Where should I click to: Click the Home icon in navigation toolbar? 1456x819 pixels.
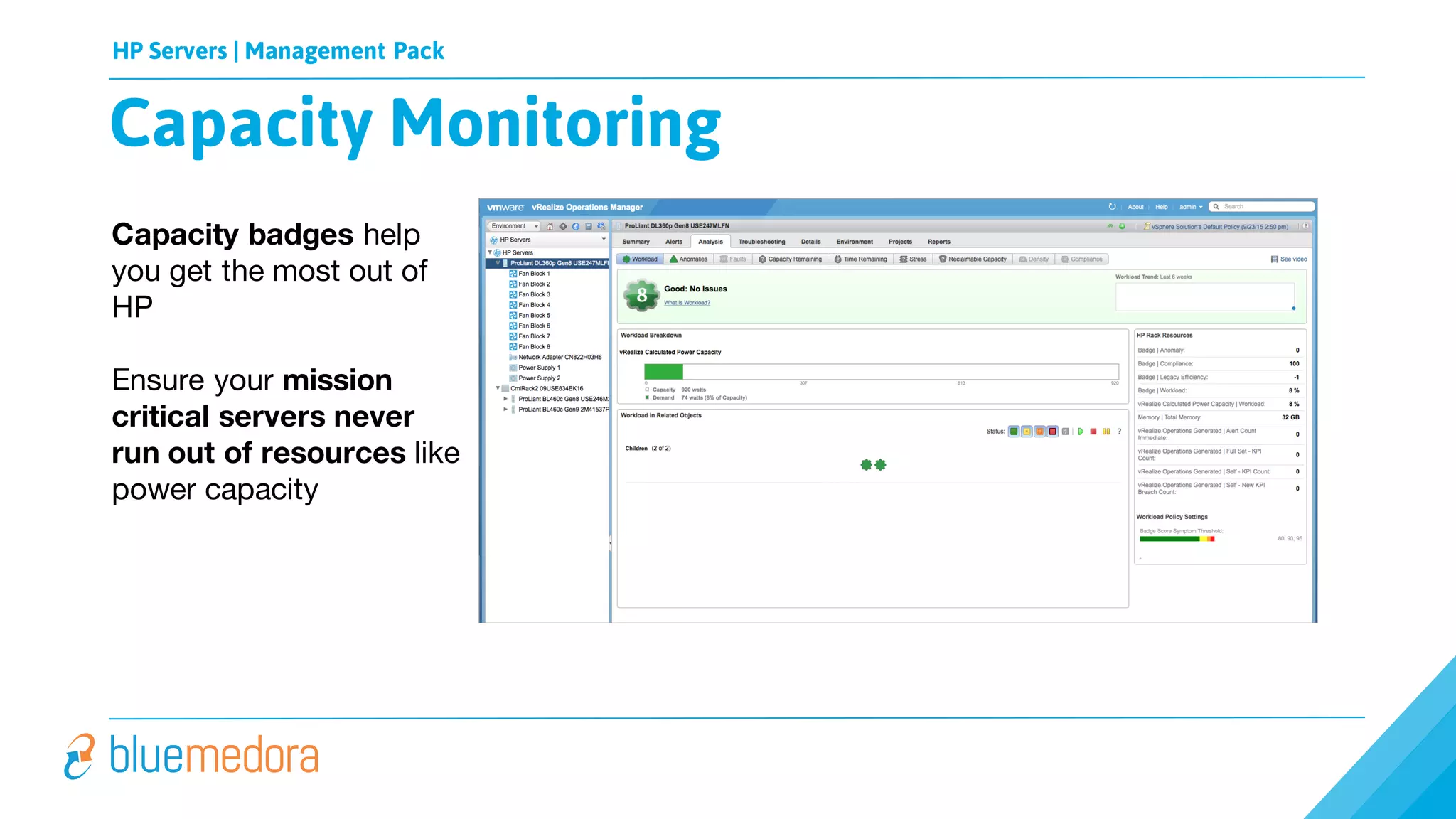click(550, 226)
